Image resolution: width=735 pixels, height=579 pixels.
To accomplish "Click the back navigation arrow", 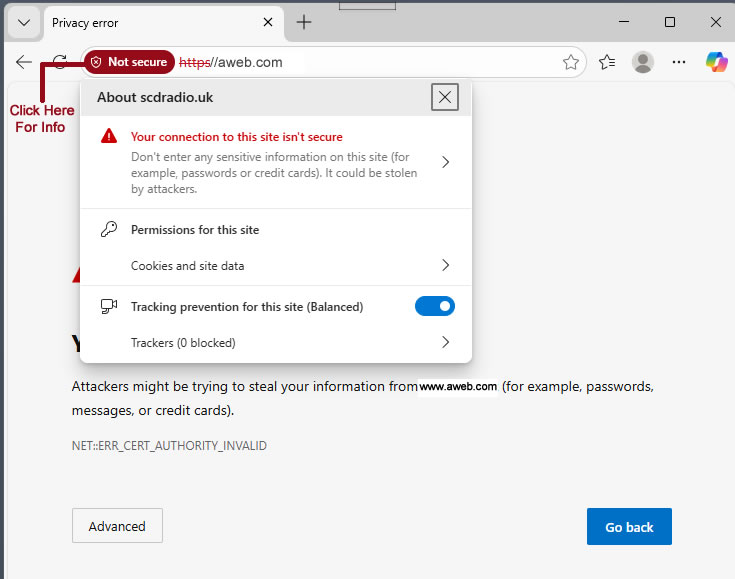I will point(24,62).
